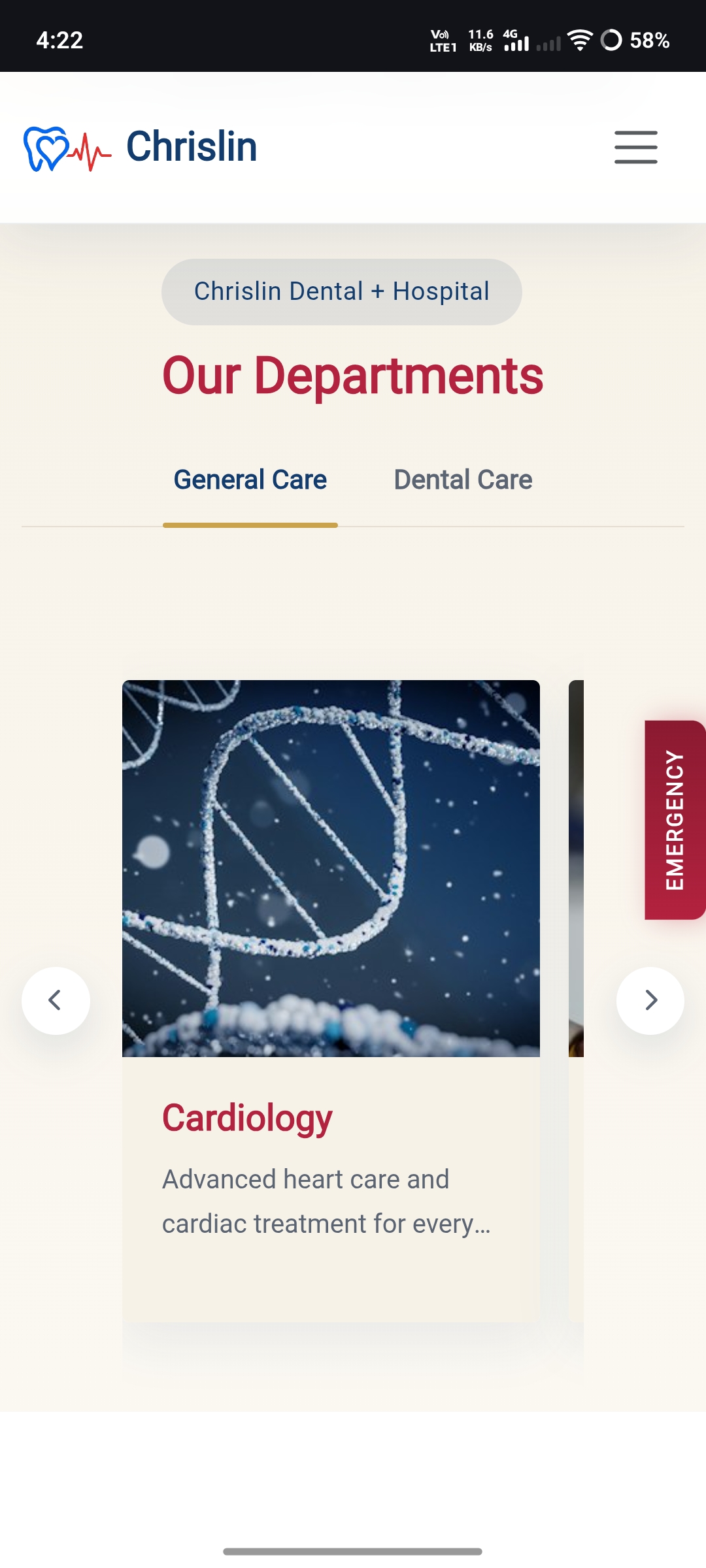This screenshot has height=1568, width=706.
Task: Open the red EMERGENCY side button
Action: tap(675, 820)
